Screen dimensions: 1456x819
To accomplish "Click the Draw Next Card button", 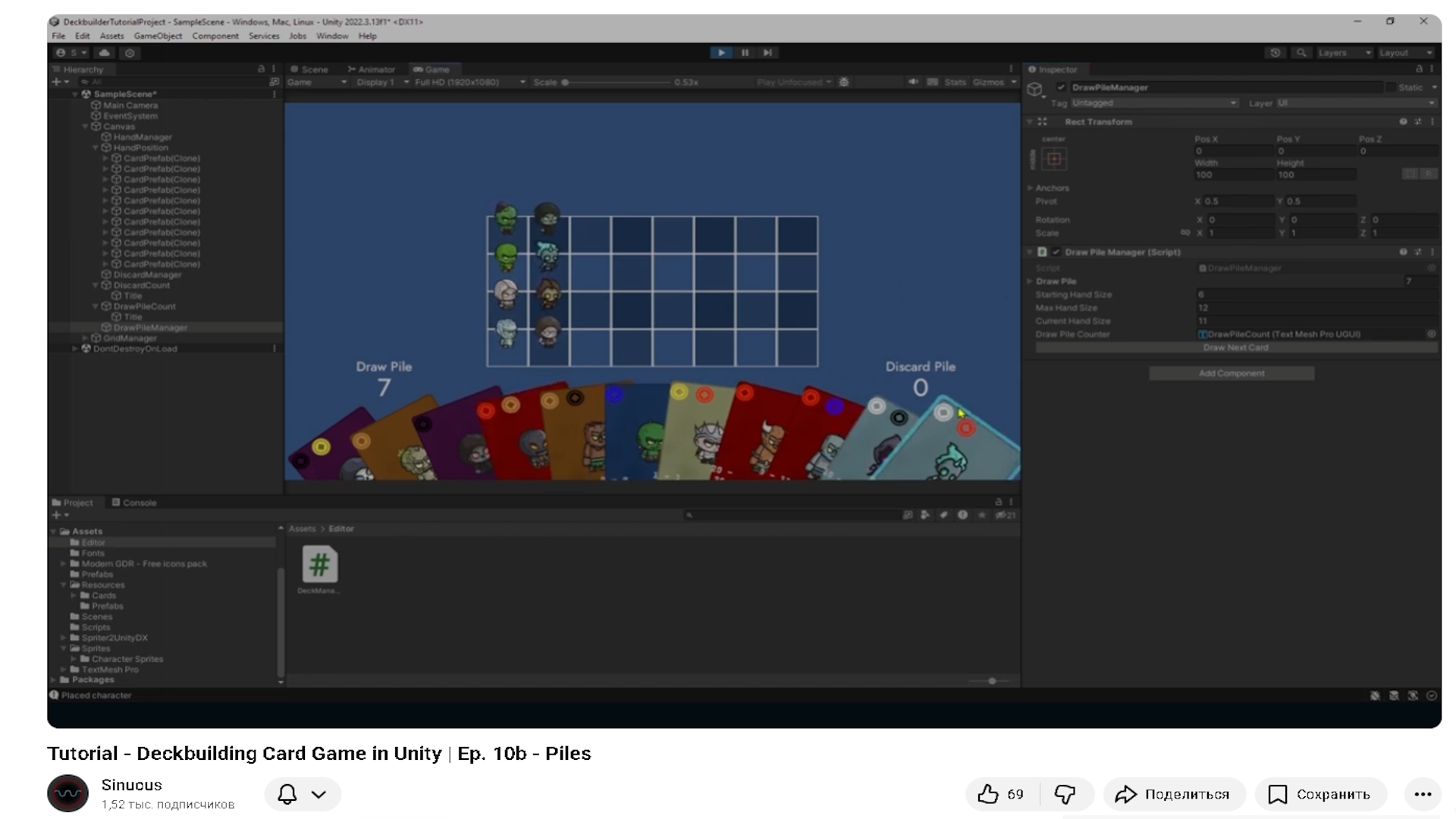I will point(1235,347).
